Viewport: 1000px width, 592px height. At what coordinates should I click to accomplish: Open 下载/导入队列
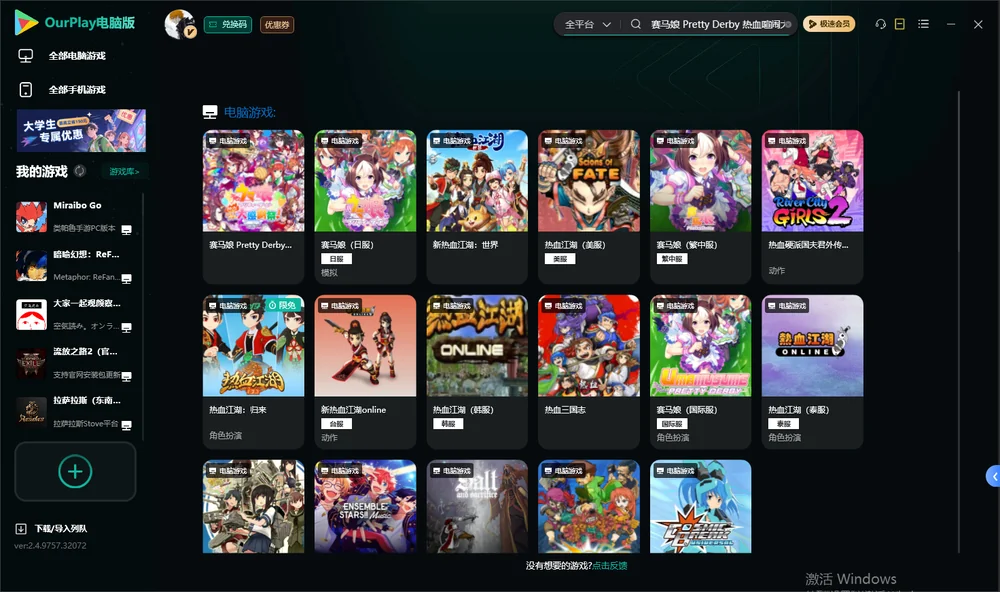point(52,528)
